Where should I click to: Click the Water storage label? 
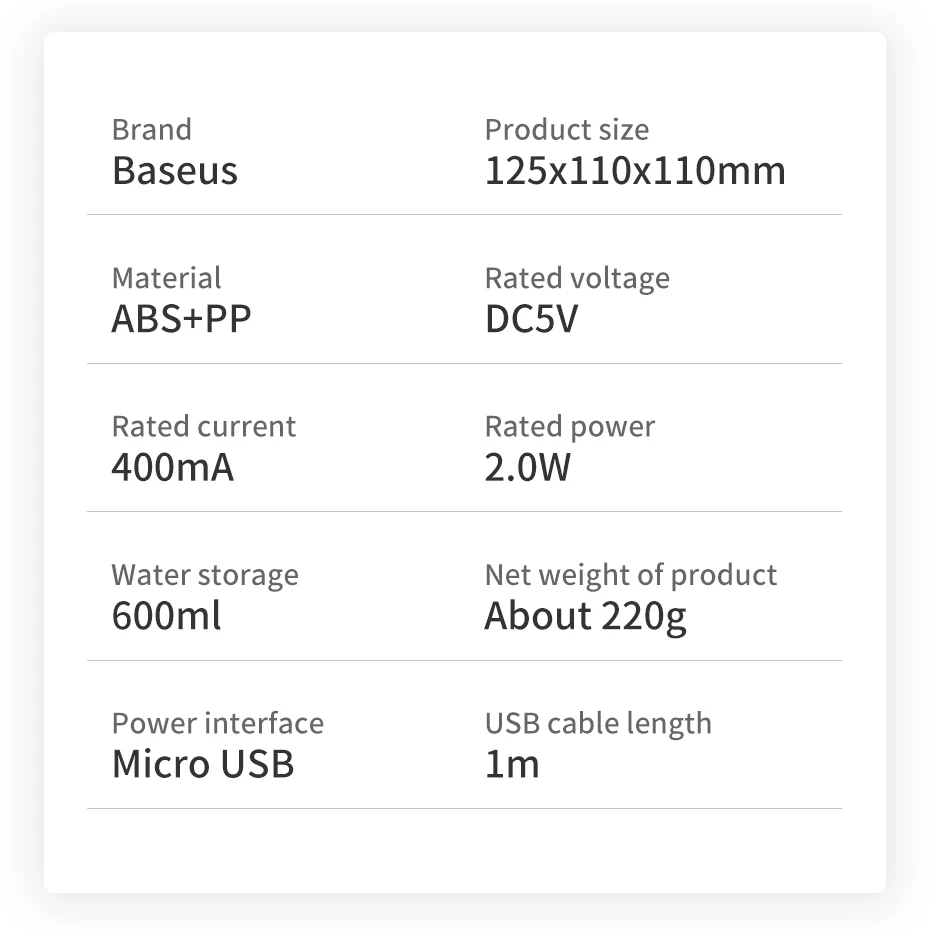204,575
